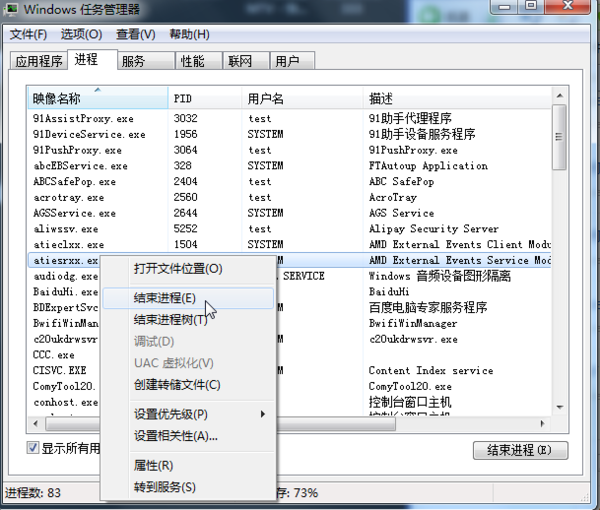
Task: Click PID value 3032
Action: pyautogui.click(x=186, y=118)
